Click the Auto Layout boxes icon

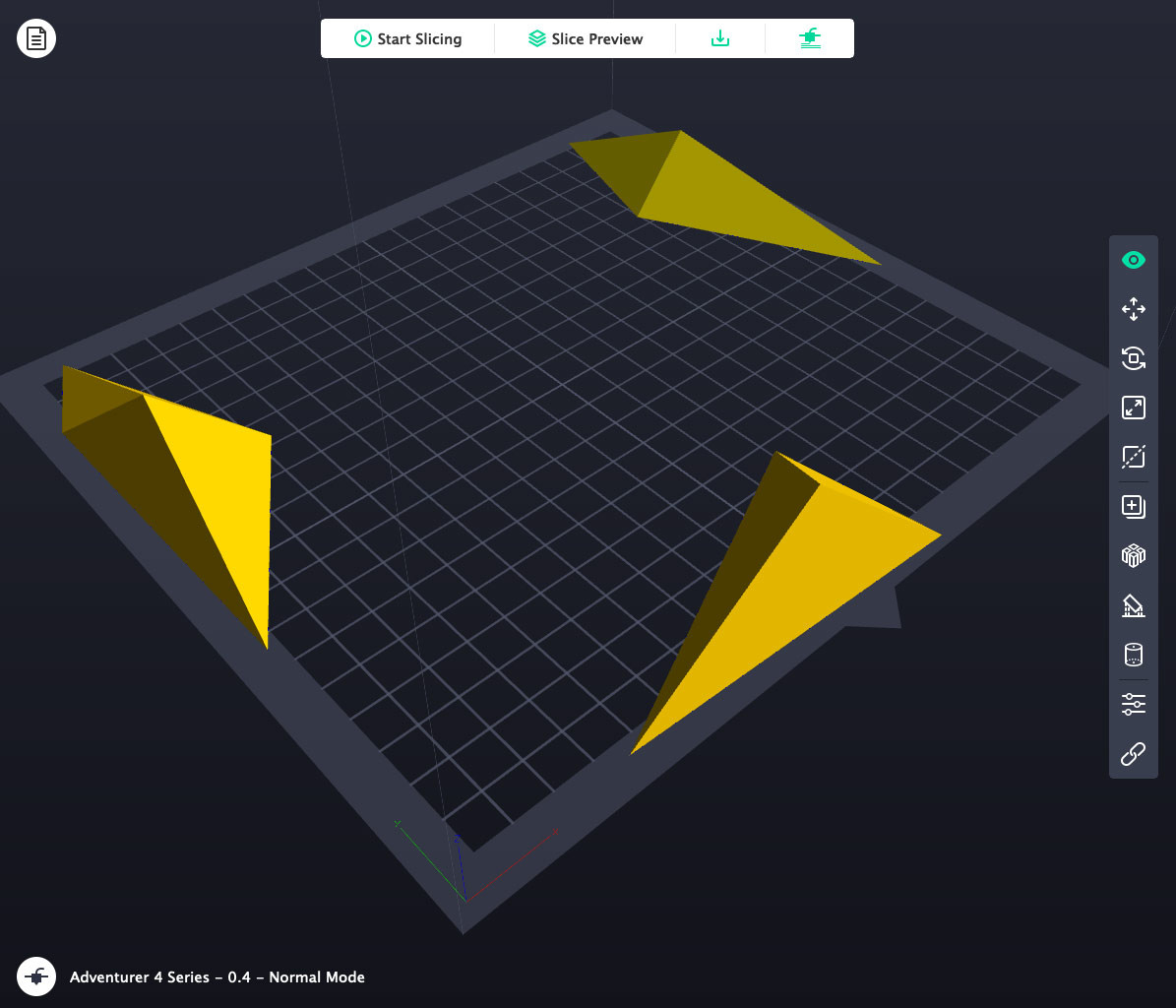[x=1133, y=556]
